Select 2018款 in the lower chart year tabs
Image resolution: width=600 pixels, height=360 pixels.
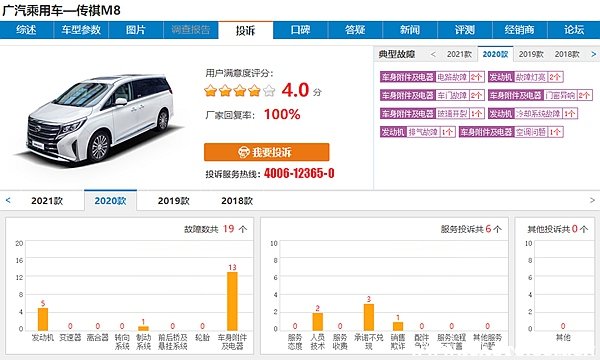pos(237,200)
